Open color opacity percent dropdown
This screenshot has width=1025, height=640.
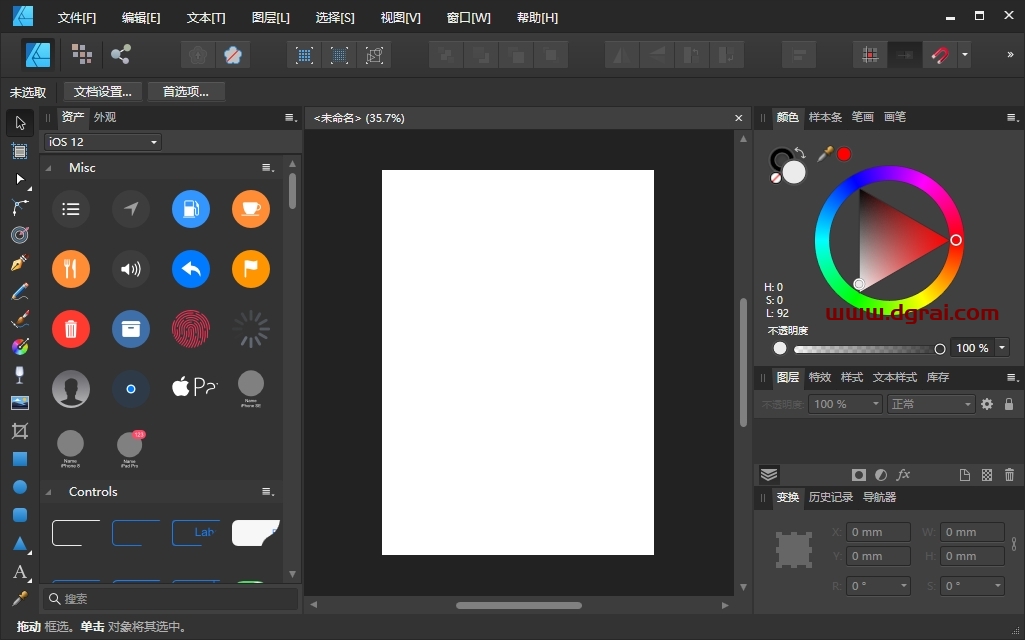1001,348
